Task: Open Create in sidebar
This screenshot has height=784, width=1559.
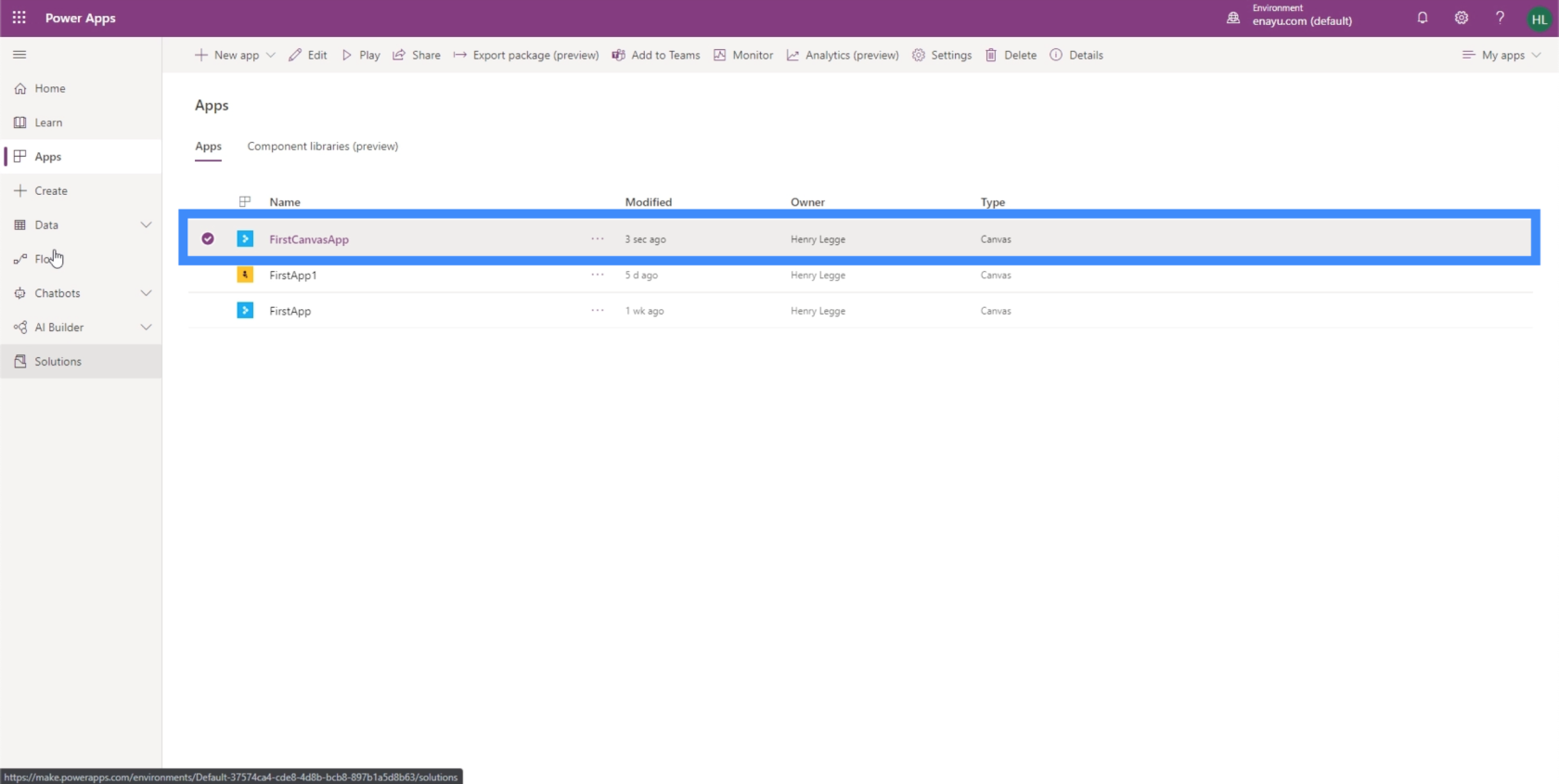Action: point(81,191)
